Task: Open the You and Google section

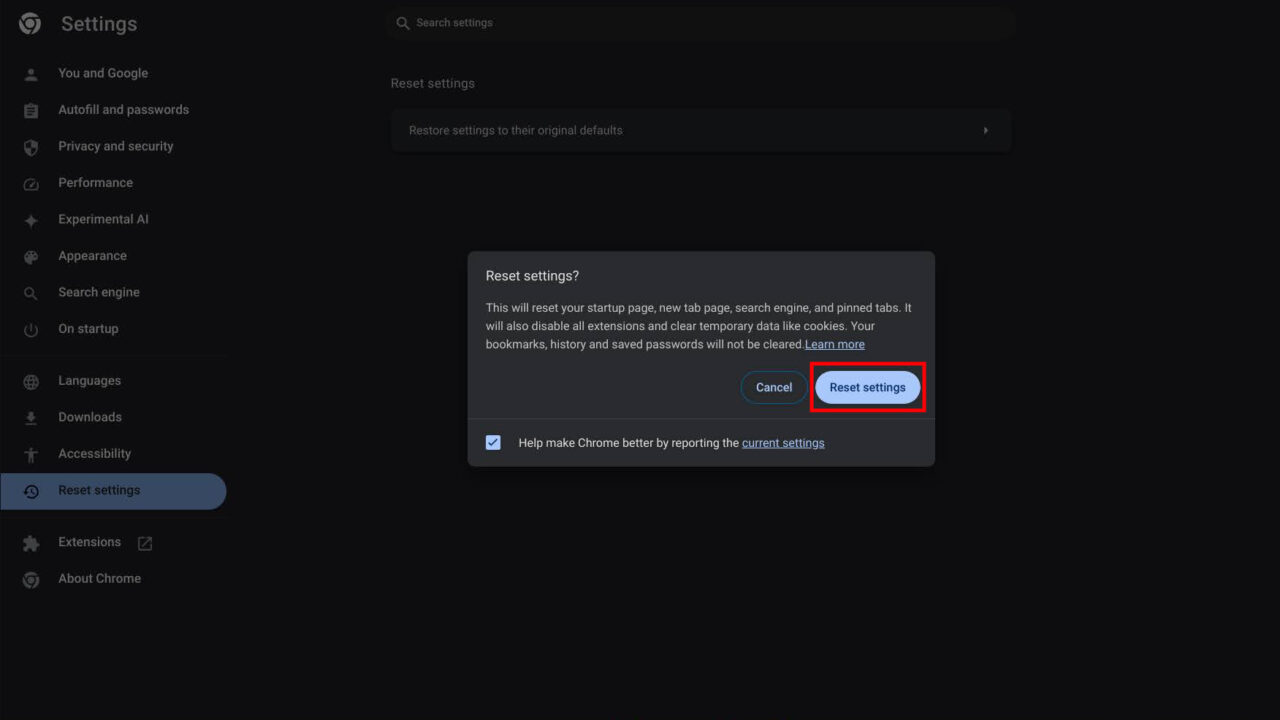Action: click(x=102, y=73)
